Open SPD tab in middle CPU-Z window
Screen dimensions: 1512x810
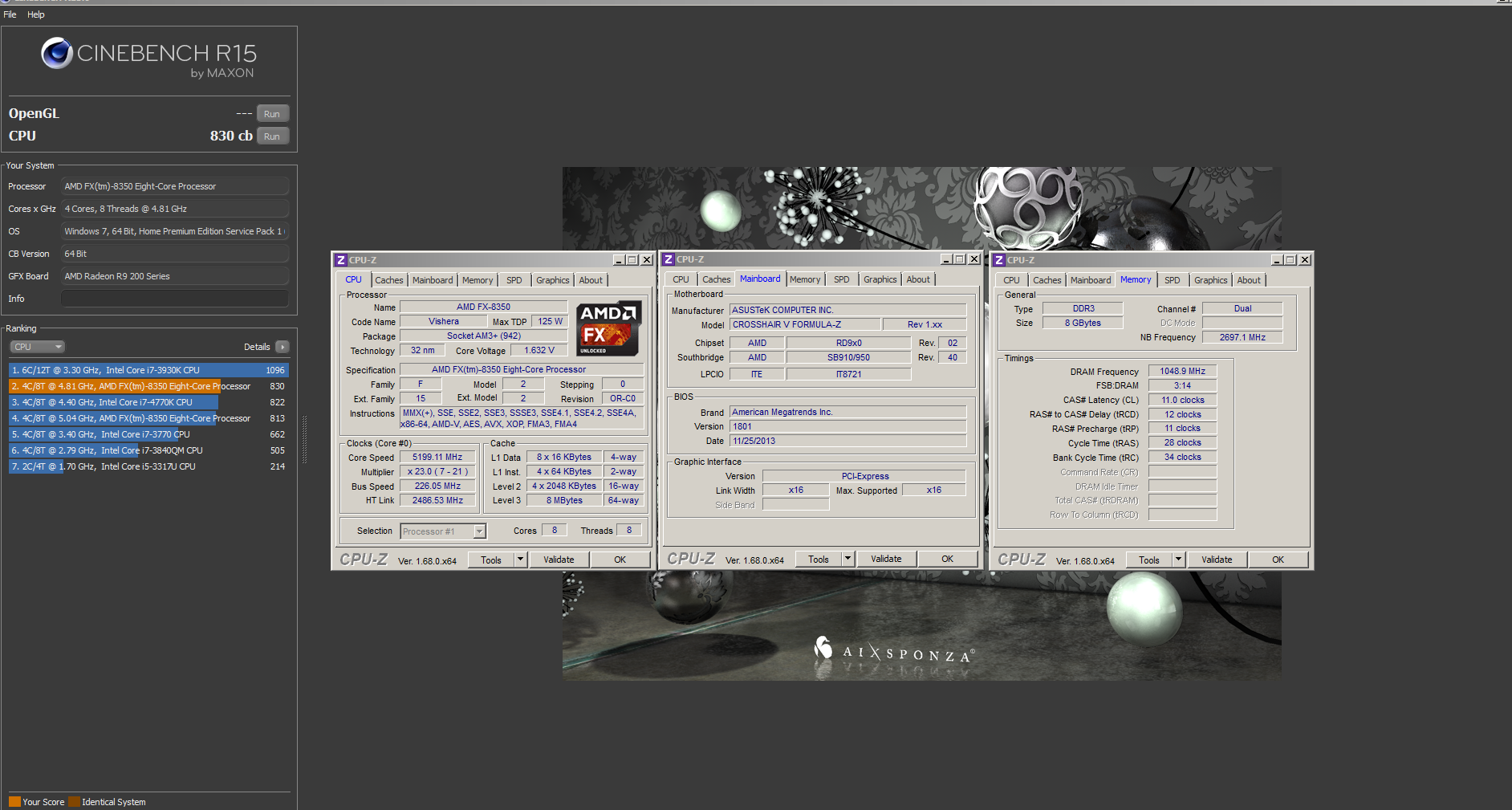pos(842,279)
